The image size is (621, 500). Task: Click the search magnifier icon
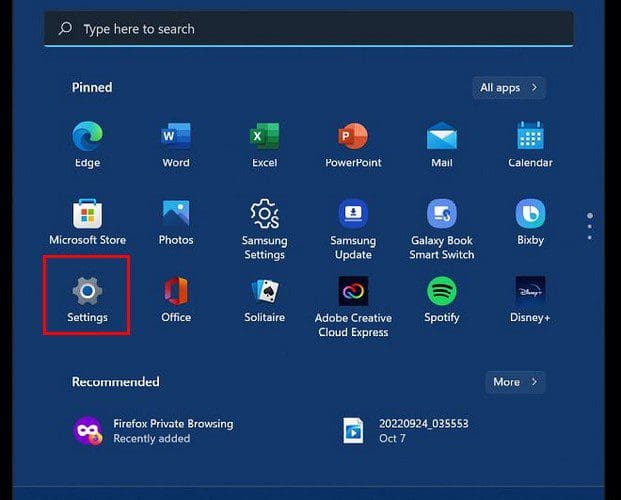click(x=65, y=29)
